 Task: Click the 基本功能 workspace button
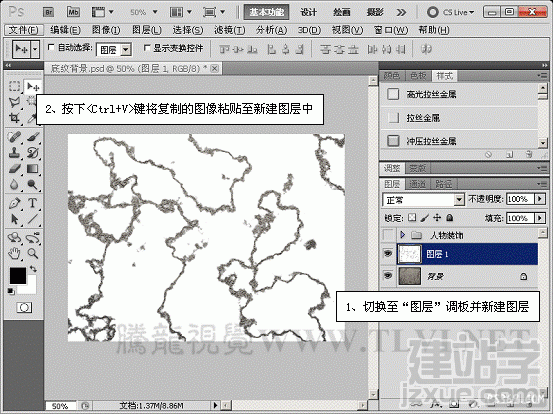pyautogui.click(x=267, y=12)
